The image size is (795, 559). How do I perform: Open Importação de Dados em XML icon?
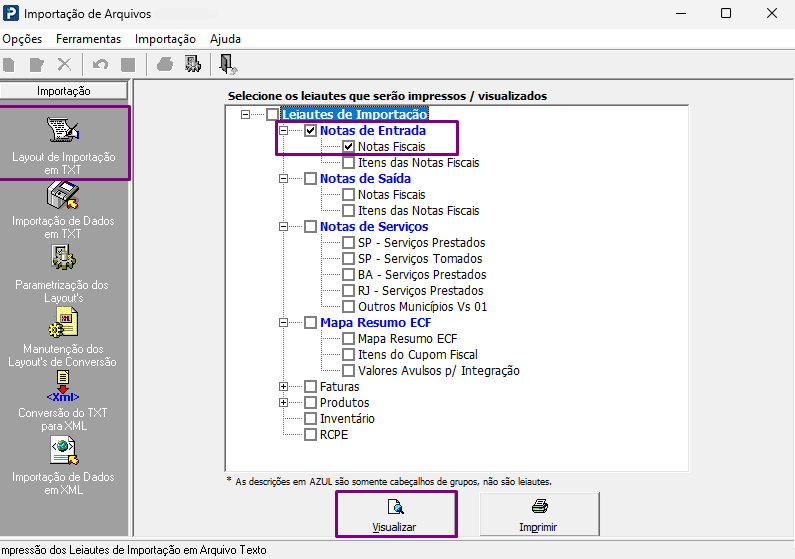pos(64,451)
